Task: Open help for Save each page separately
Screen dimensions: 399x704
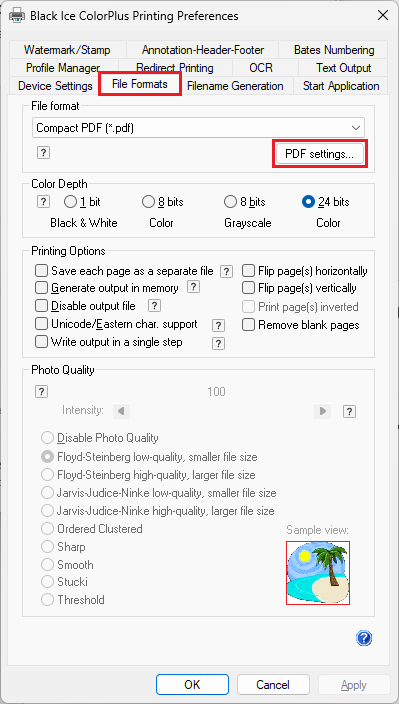Action: point(227,271)
